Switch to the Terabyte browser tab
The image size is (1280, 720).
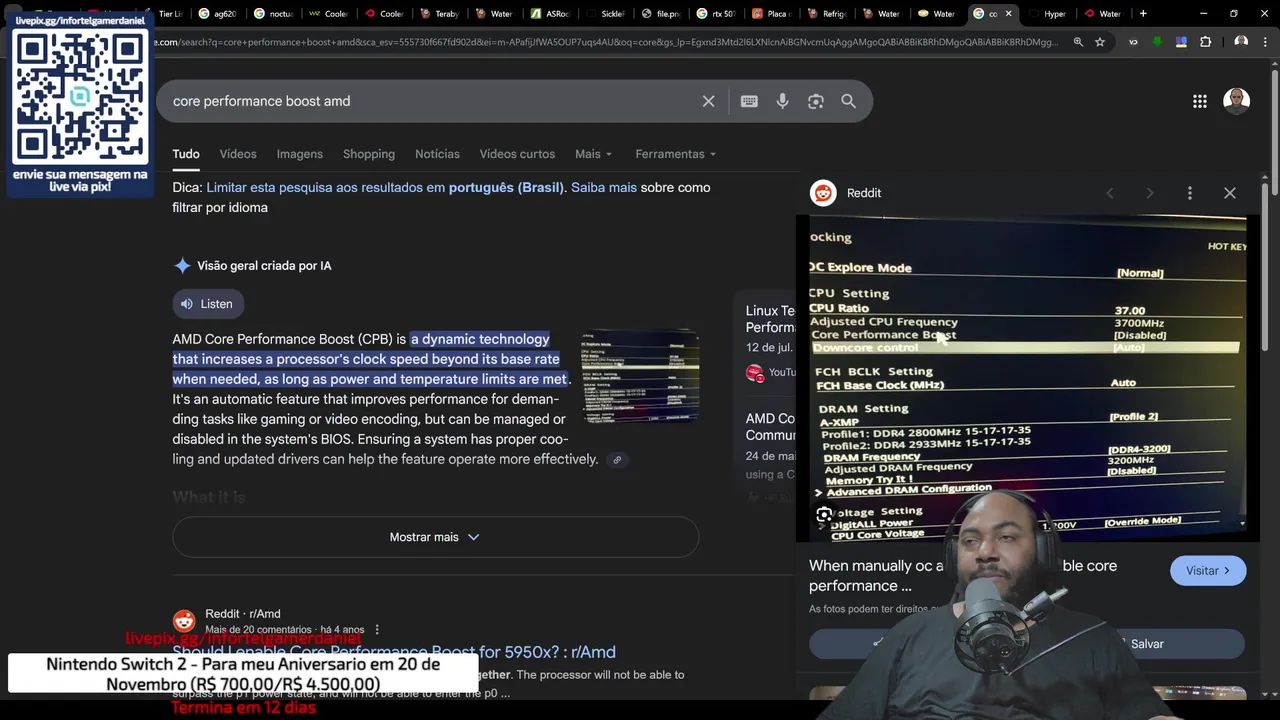(440, 14)
